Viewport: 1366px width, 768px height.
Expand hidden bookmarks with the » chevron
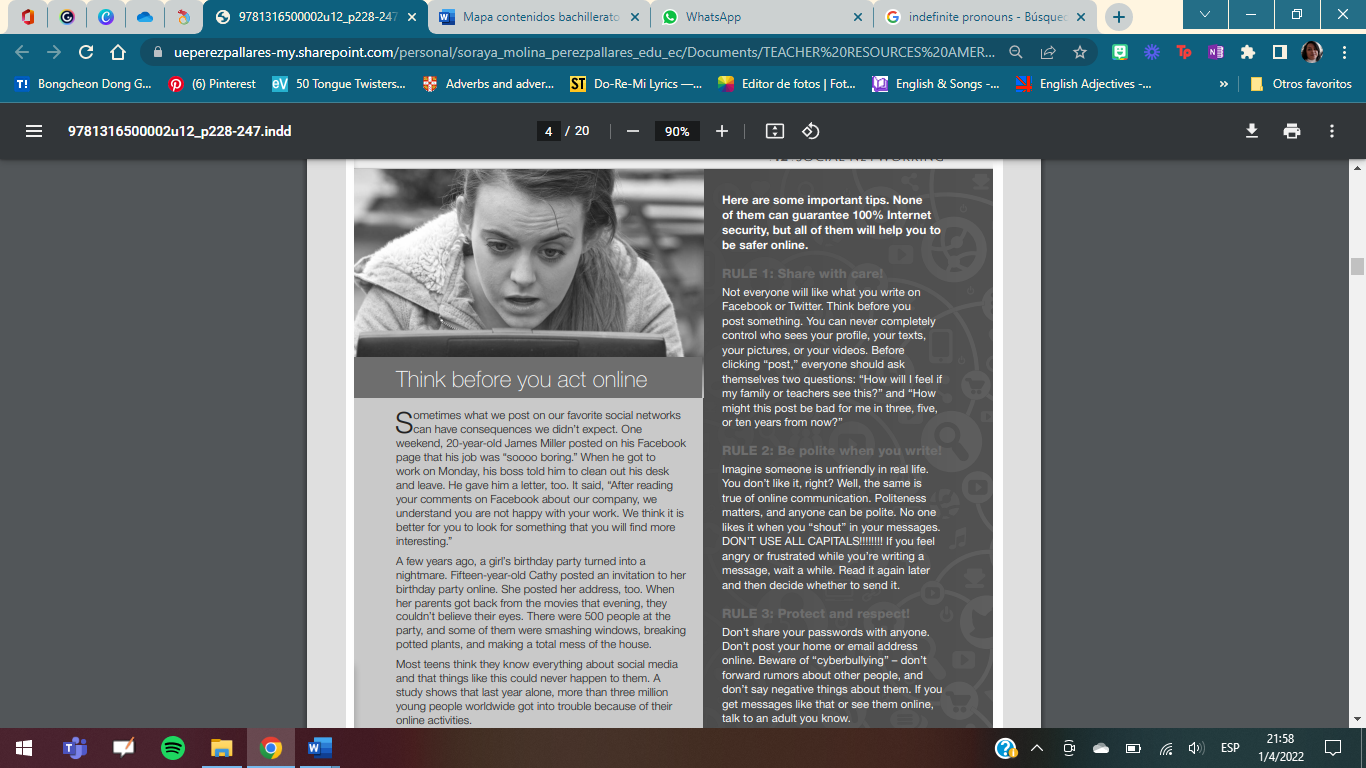click(1222, 84)
